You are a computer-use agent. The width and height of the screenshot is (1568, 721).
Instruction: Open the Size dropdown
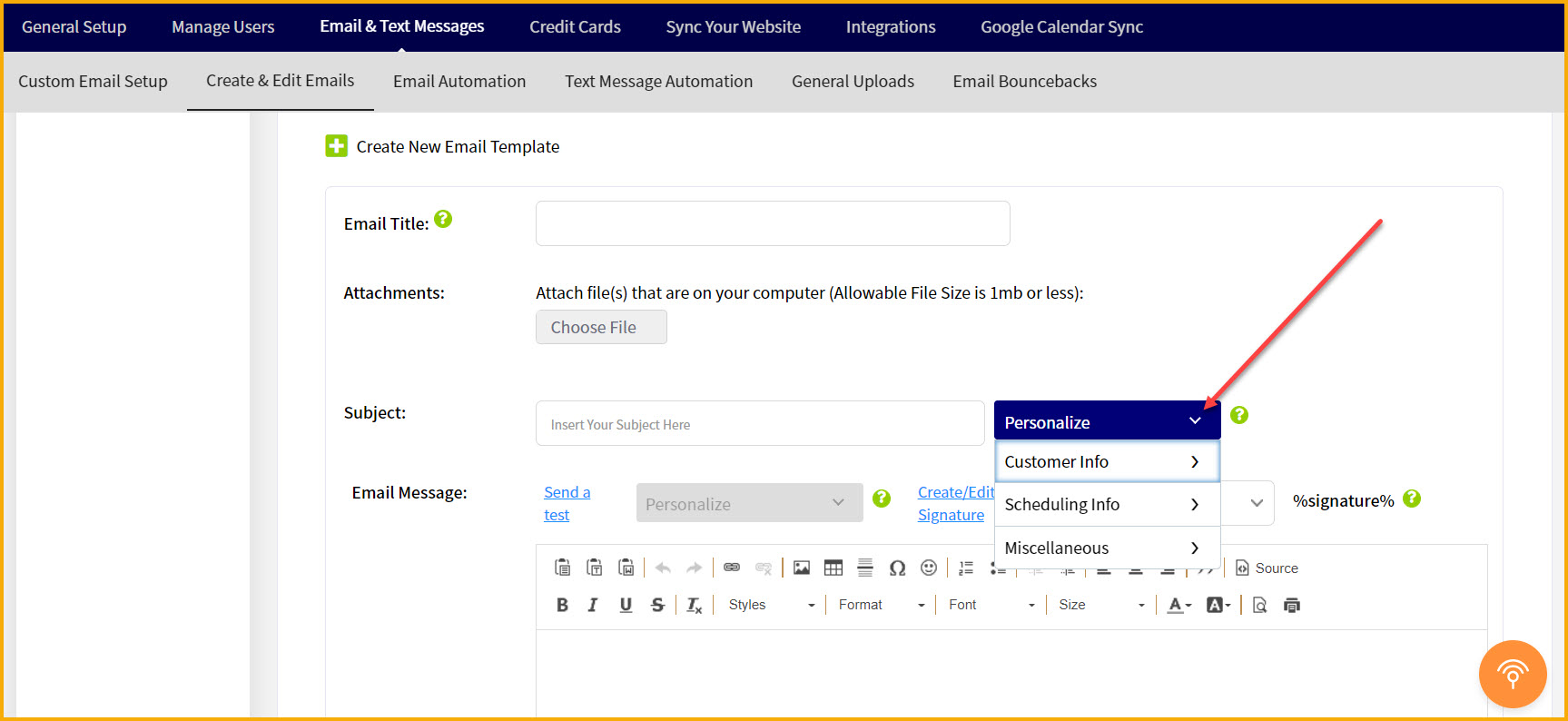tap(1101, 605)
